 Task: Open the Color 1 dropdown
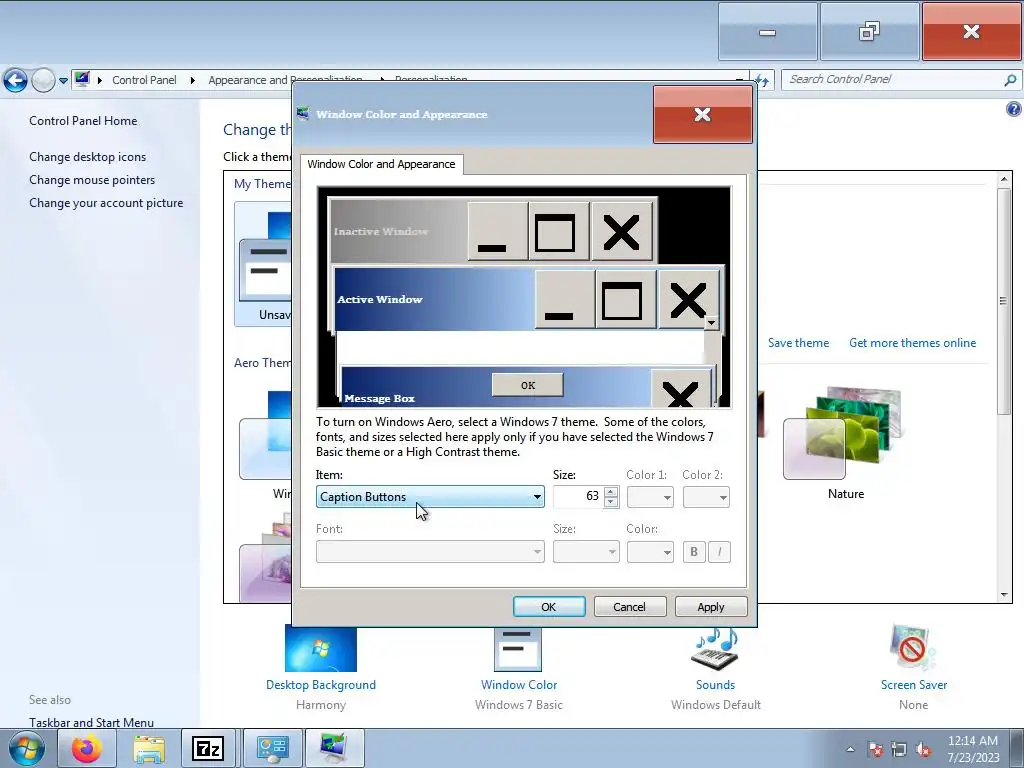(650, 497)
